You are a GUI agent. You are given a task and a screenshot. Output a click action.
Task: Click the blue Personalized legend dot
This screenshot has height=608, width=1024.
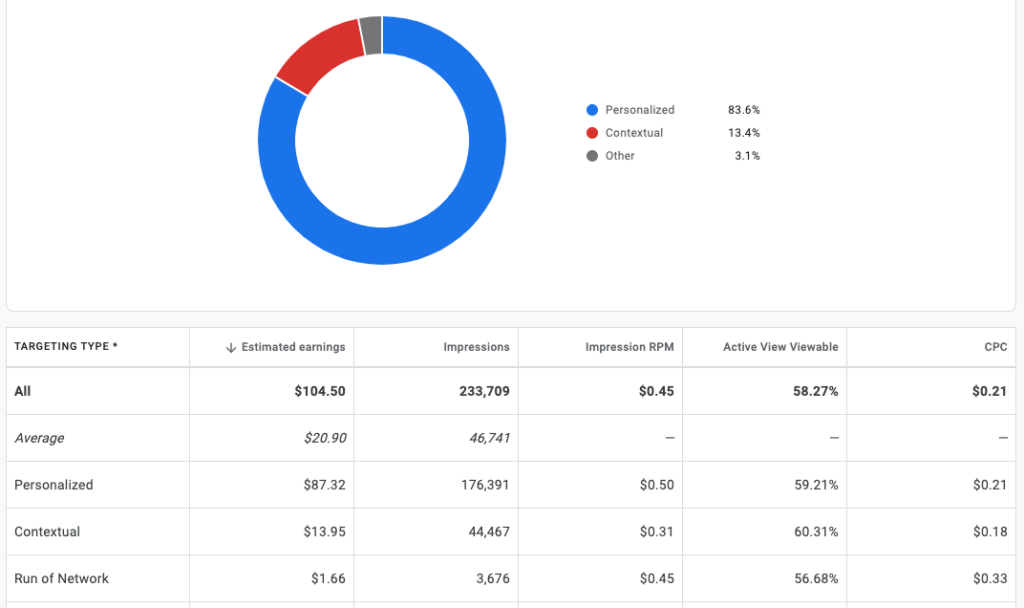592,110
